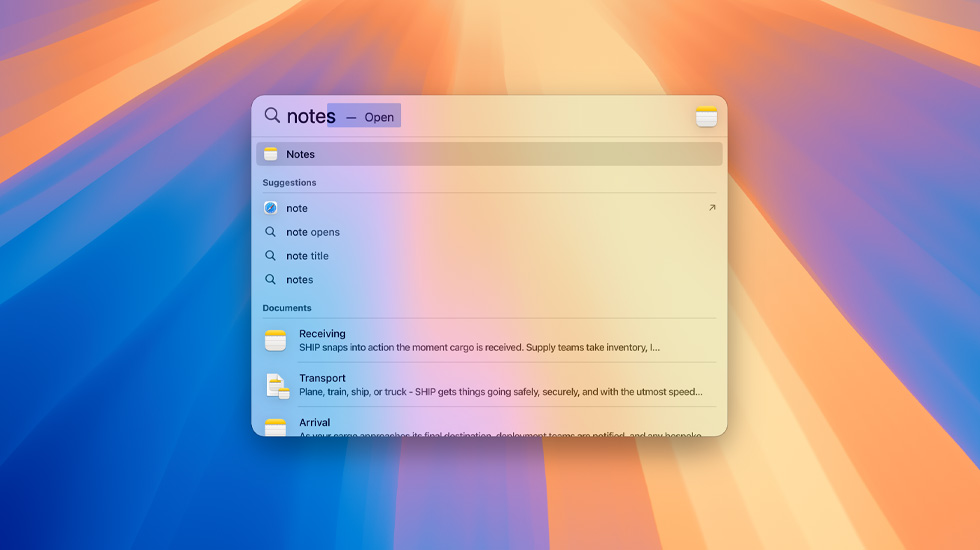Select the highlighted "Open" autocomplete text
Screen dimensions: 980x550
click(378, 117)
